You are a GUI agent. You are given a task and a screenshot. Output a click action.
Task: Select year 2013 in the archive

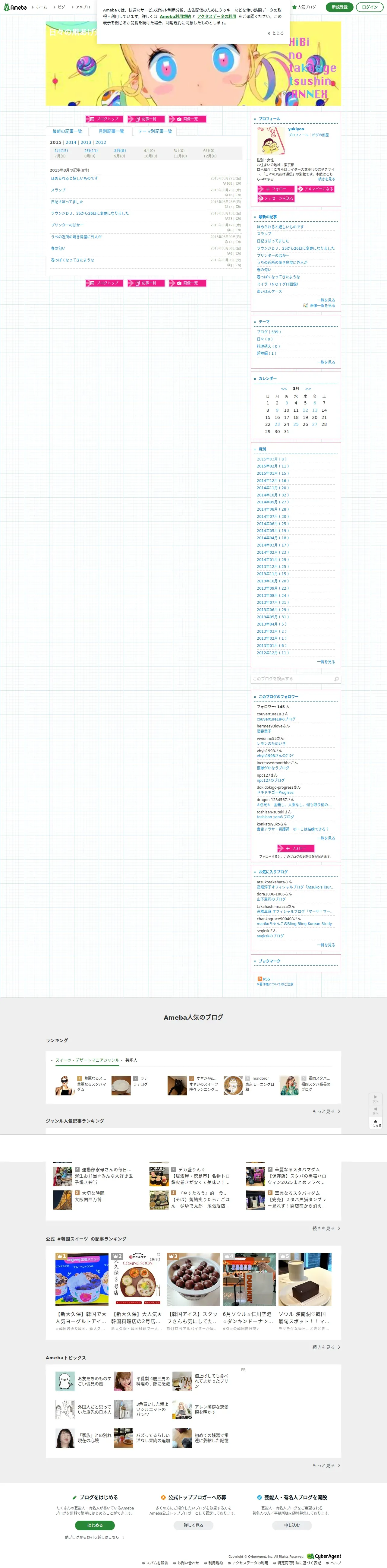86,142
